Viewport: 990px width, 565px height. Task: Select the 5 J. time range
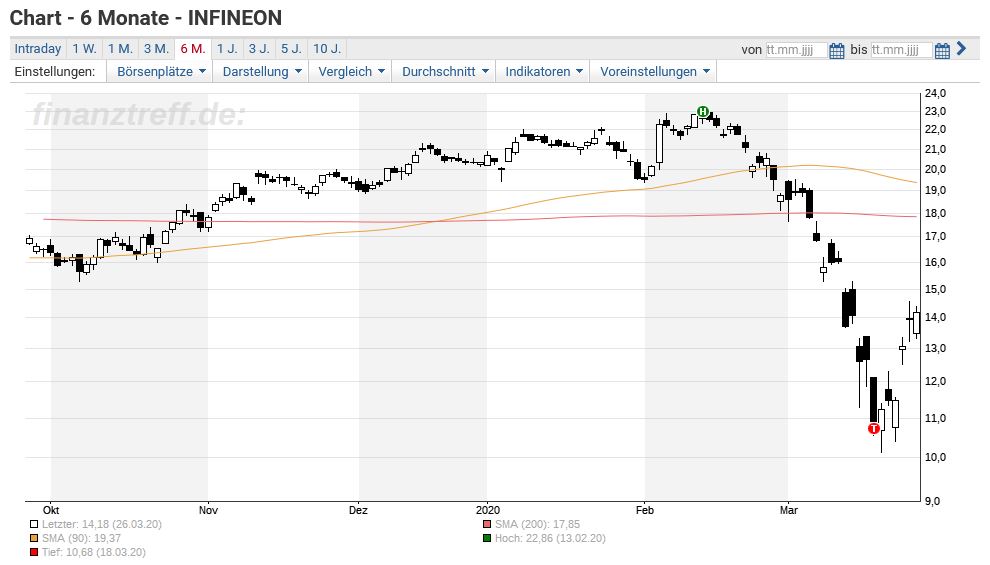(291, 49)
